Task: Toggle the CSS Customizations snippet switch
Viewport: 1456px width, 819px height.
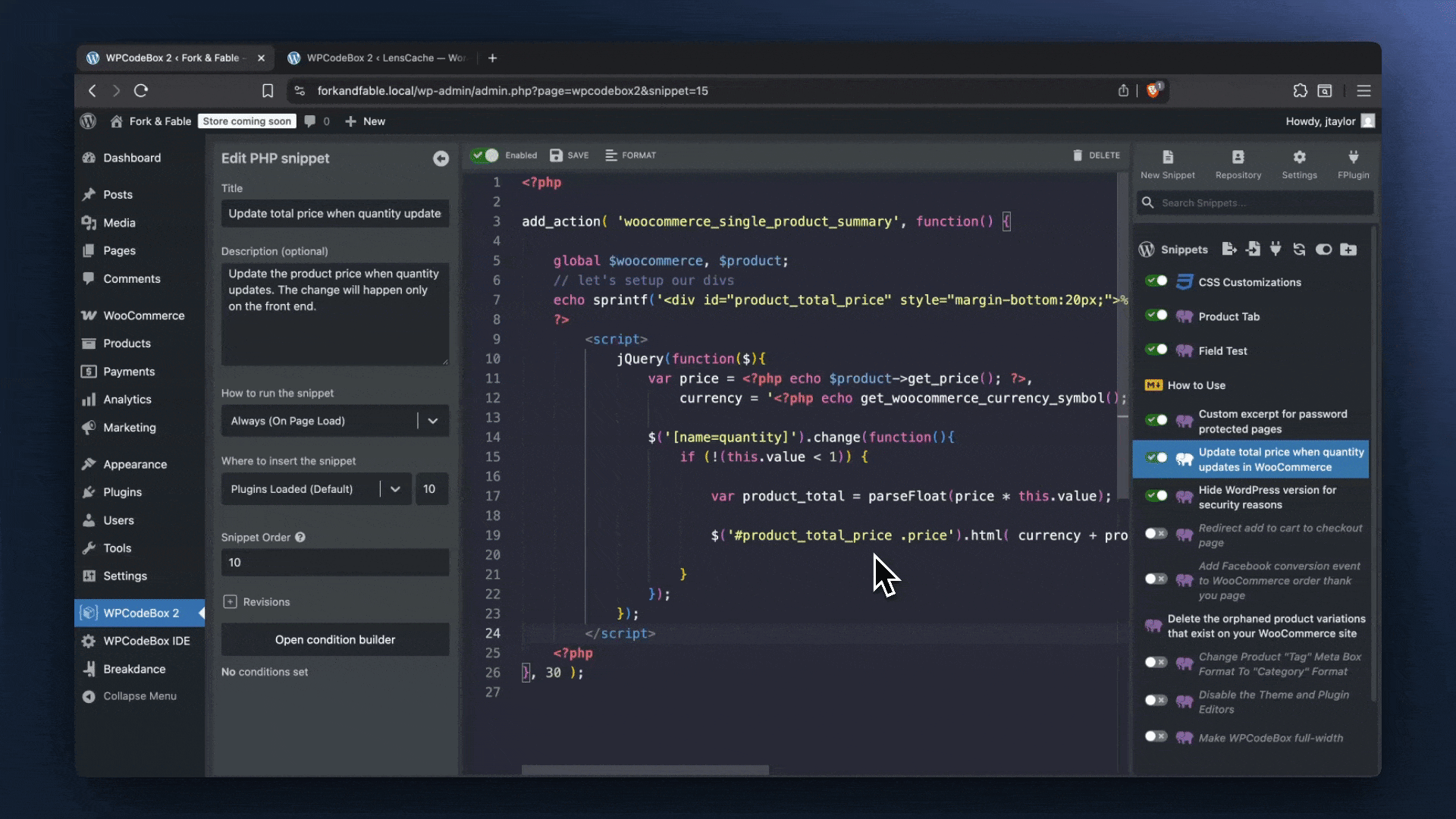Action: 1156,281
